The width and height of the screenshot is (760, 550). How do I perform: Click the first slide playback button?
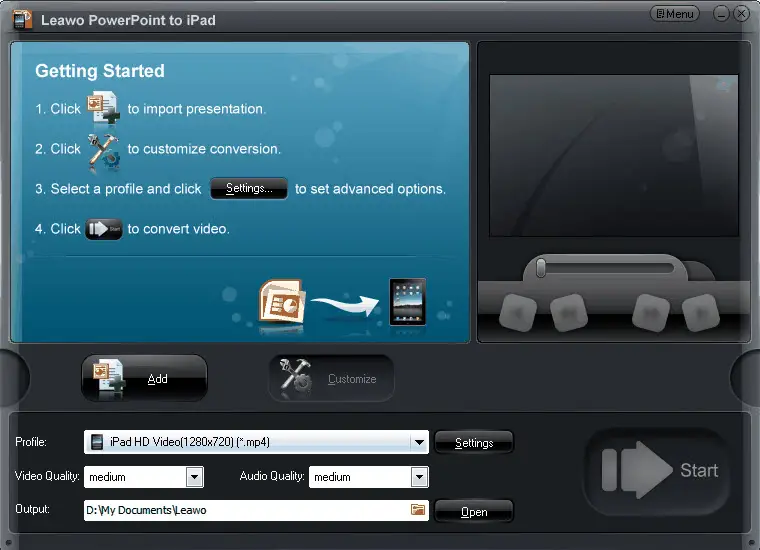(518, 313)
